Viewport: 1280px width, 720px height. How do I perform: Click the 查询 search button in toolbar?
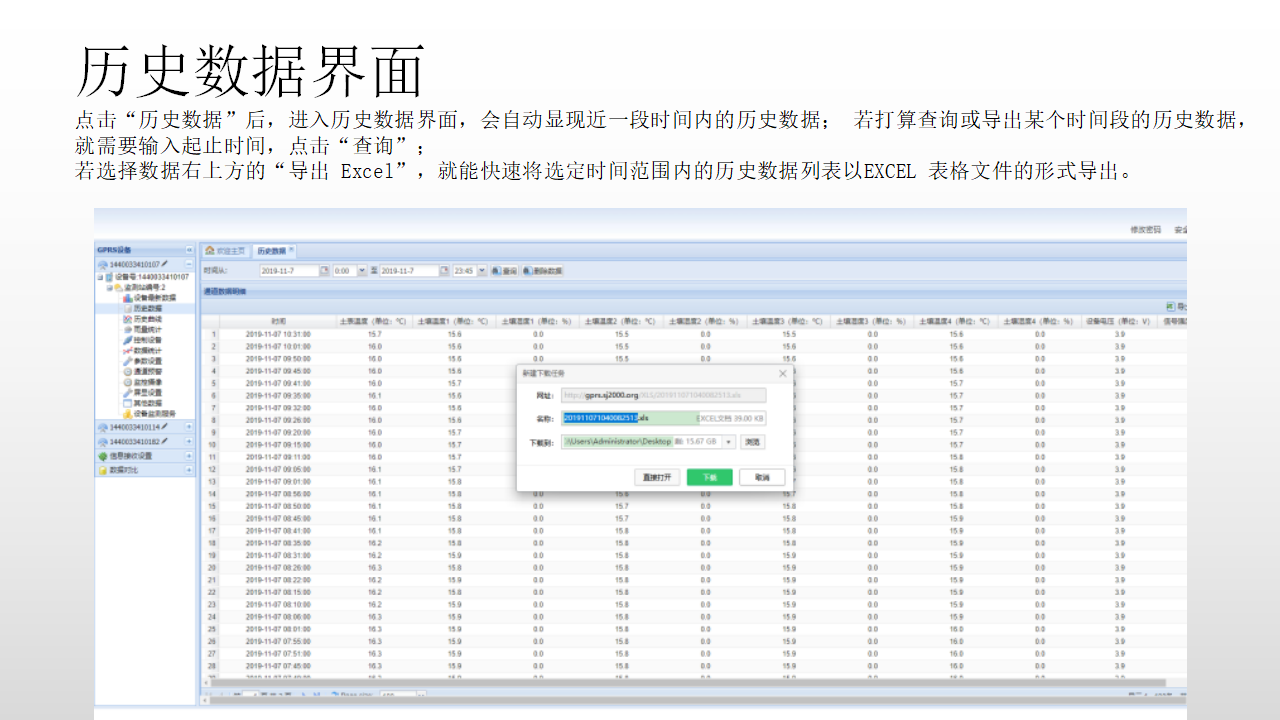pyautogui.click(x=504, y=271)
